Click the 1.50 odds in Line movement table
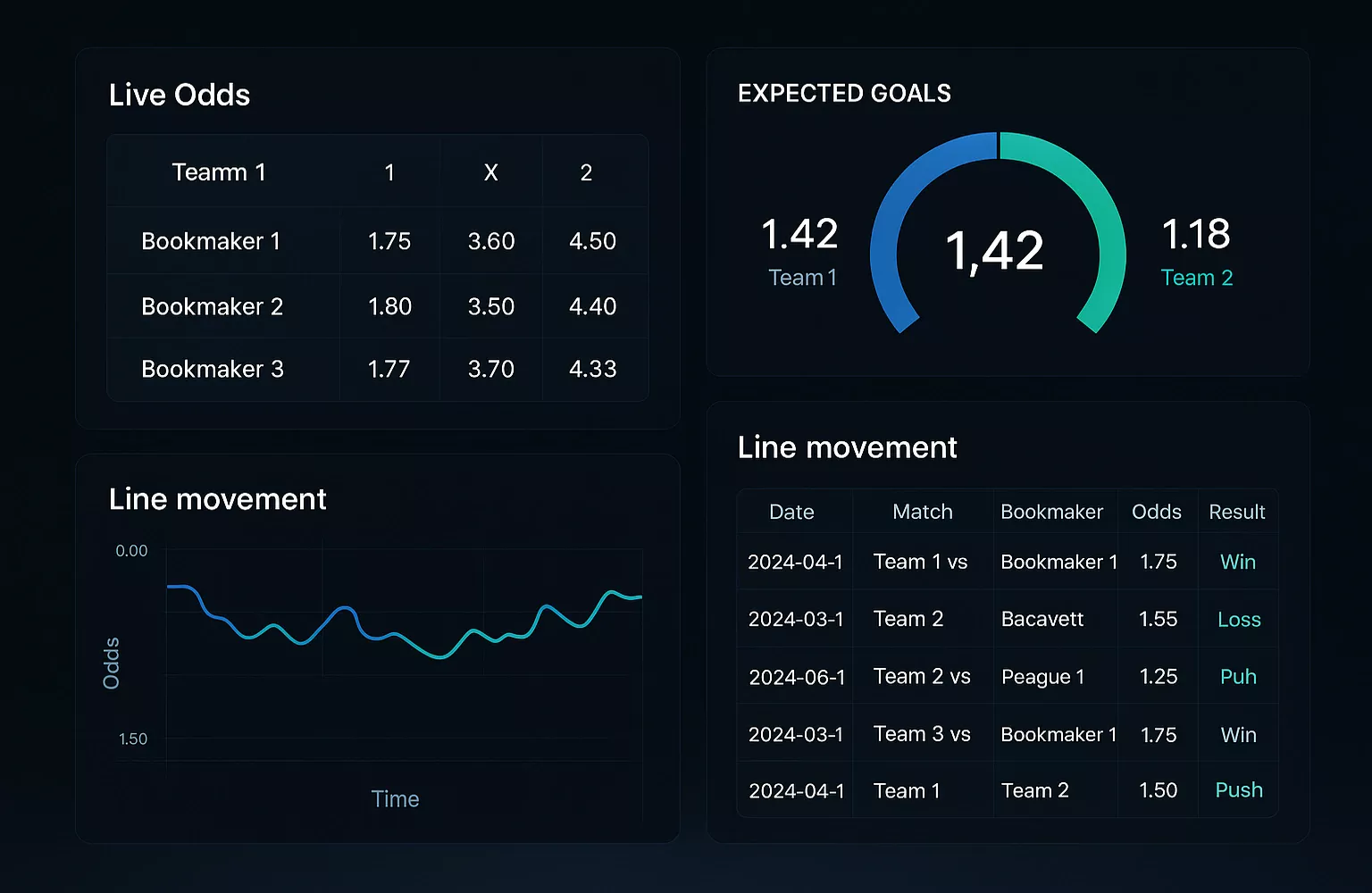This screenshot has width=1372, height=893. click(x=1158, y=790)
